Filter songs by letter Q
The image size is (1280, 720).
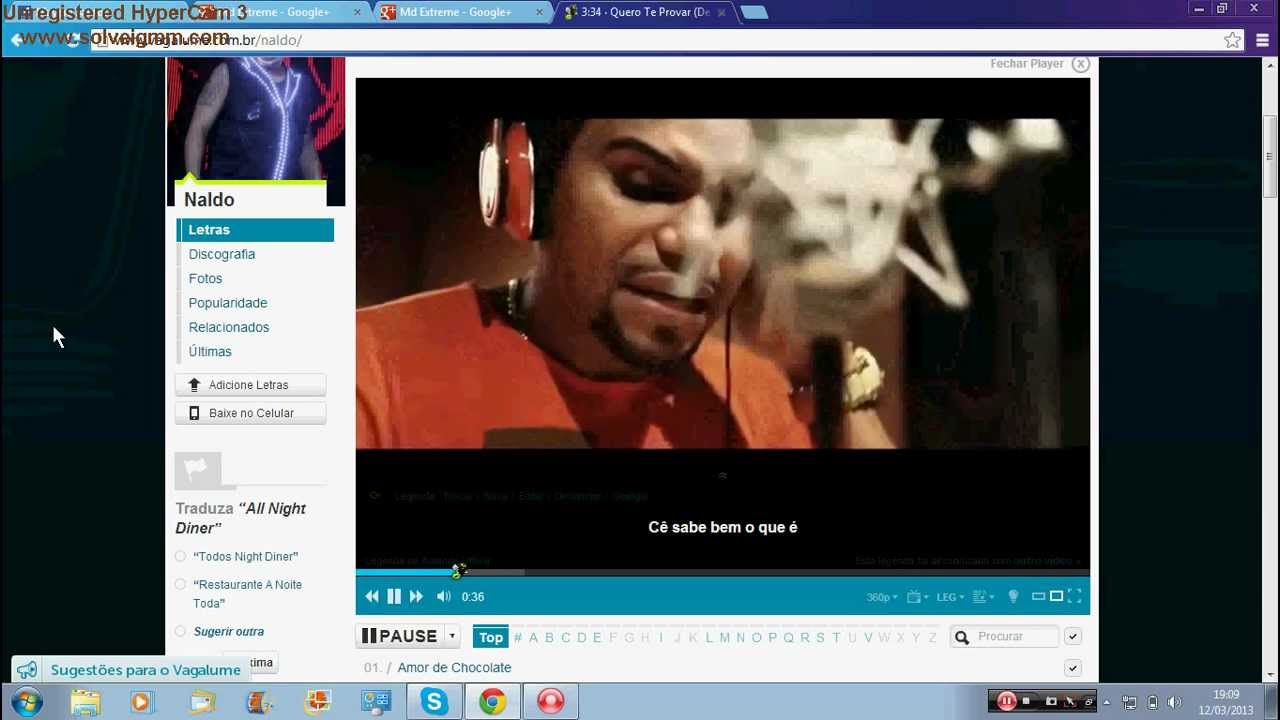(788, 638)
